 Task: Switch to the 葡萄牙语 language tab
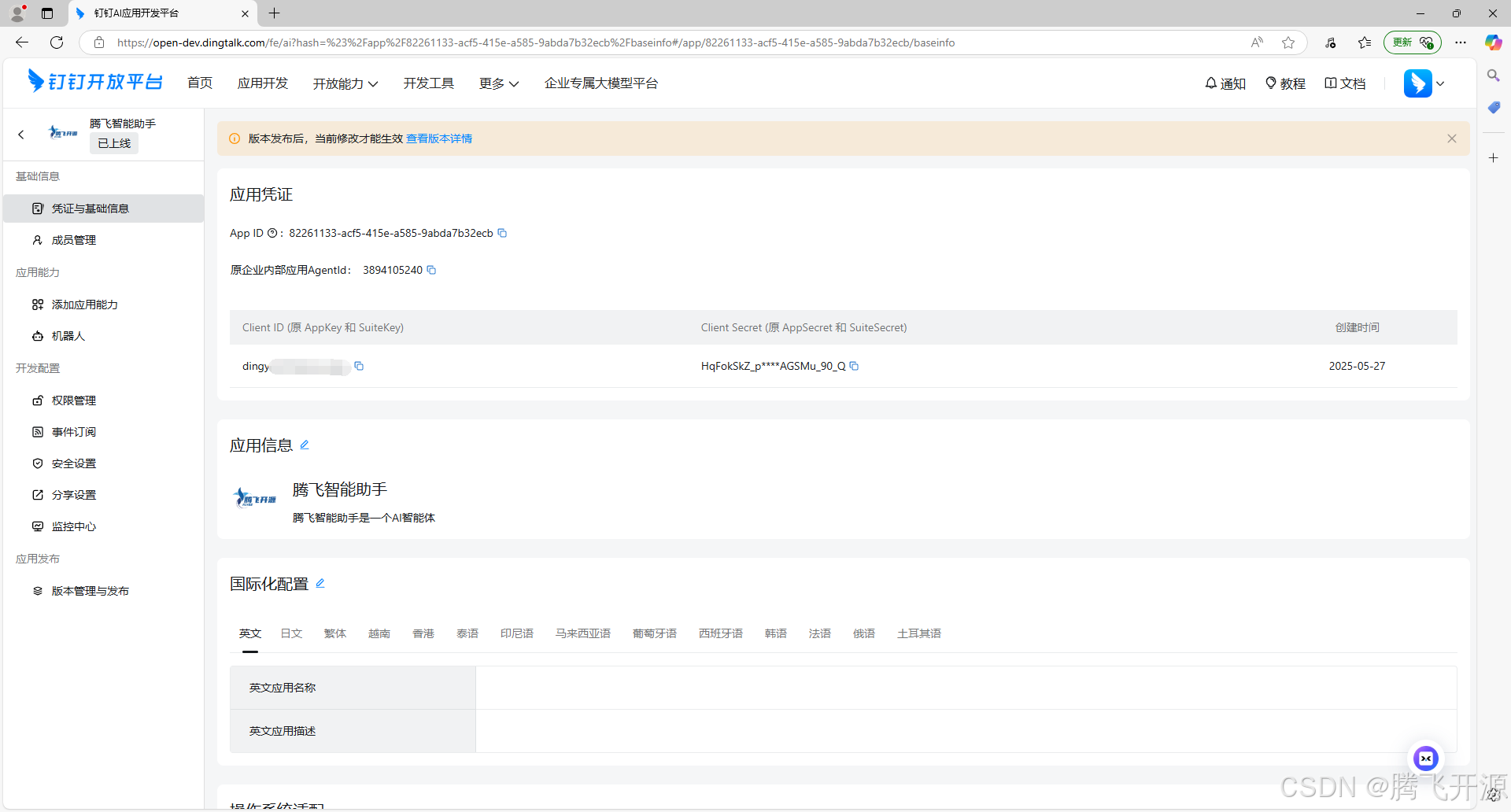click(x=655, y=633)
